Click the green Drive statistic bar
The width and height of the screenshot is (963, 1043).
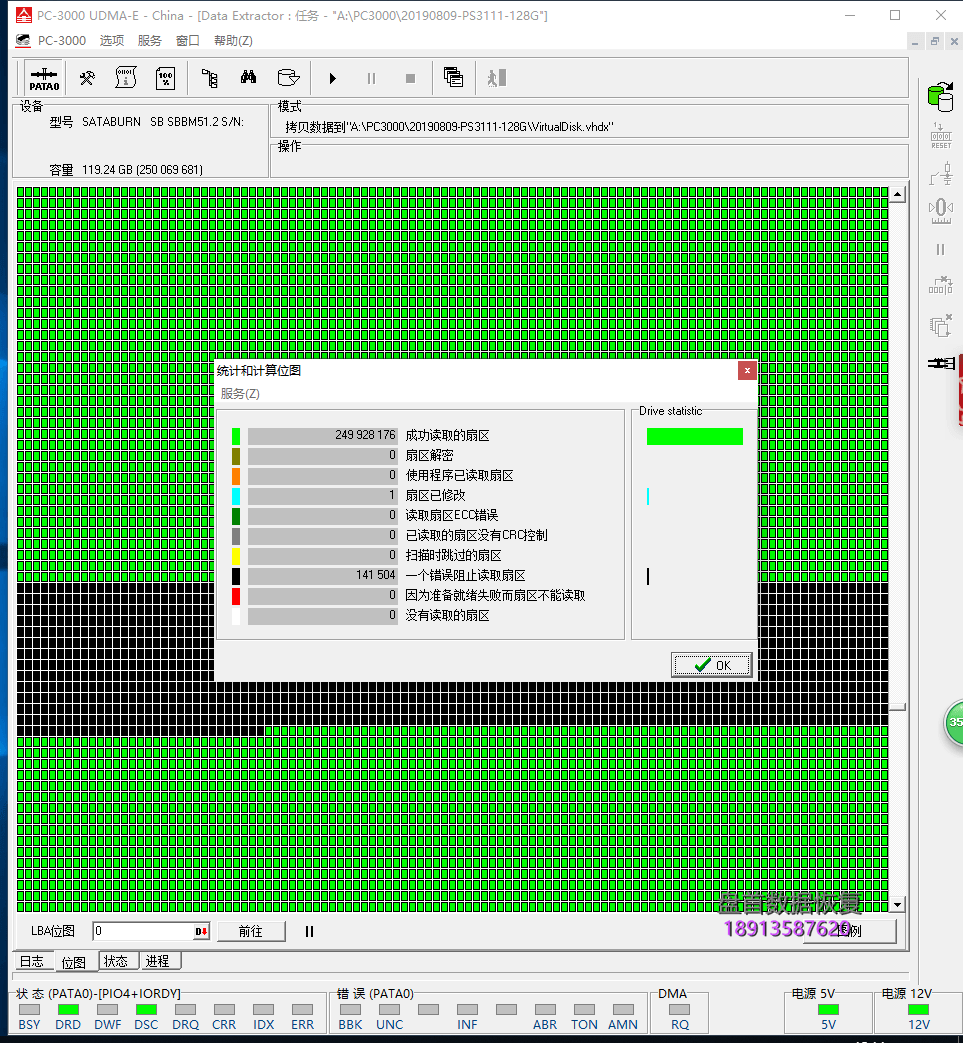point(695,436)
